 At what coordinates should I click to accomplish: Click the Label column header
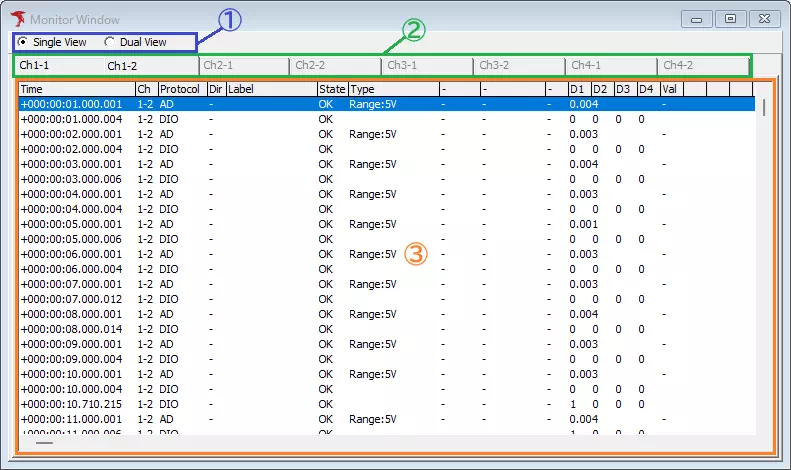pyautogui.click(x=270, y=89)
